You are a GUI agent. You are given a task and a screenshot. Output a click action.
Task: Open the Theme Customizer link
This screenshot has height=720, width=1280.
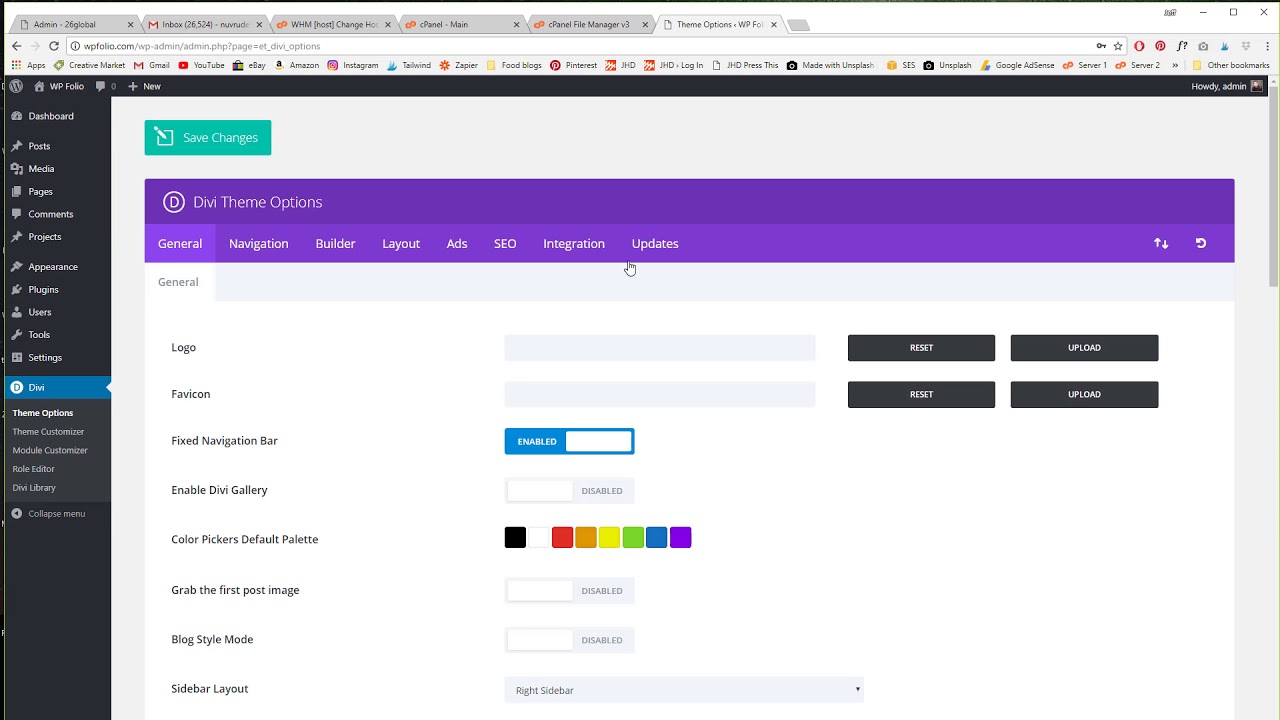48,432
